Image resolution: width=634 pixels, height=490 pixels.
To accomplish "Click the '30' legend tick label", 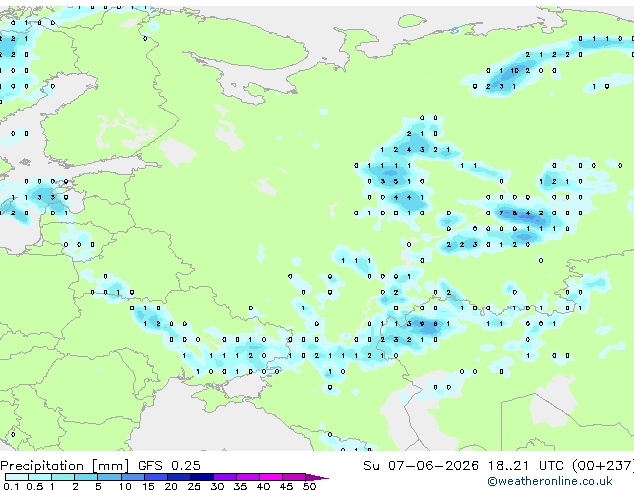I will click(217, 486).
